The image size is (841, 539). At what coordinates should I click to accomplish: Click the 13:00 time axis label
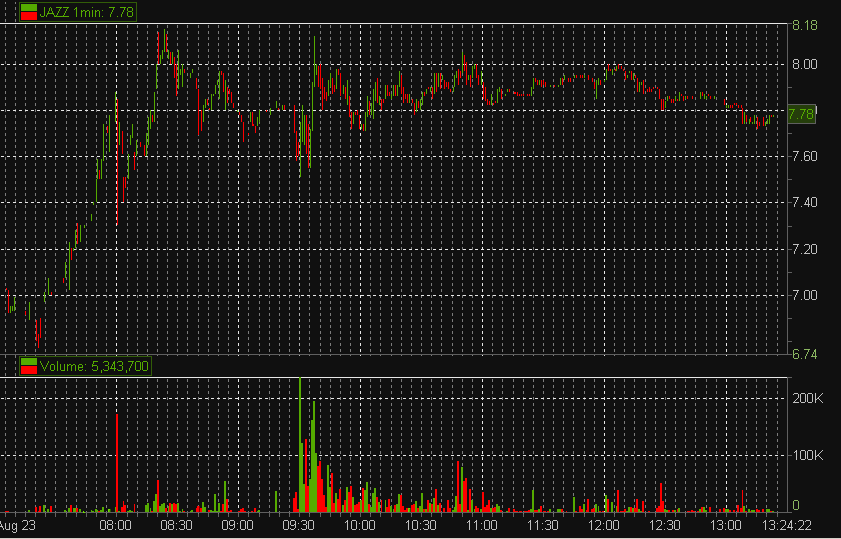726,525
